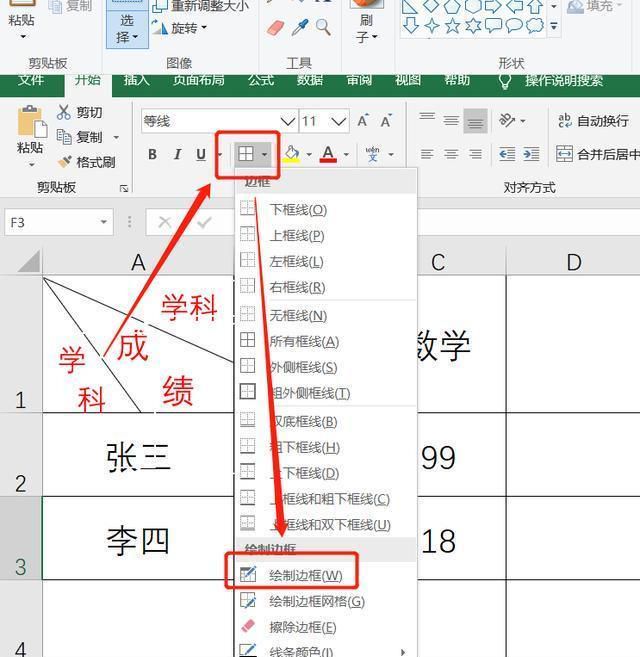640x657 pixels.
Task: Toggle bold with the B button
Action: coord(153,155)
